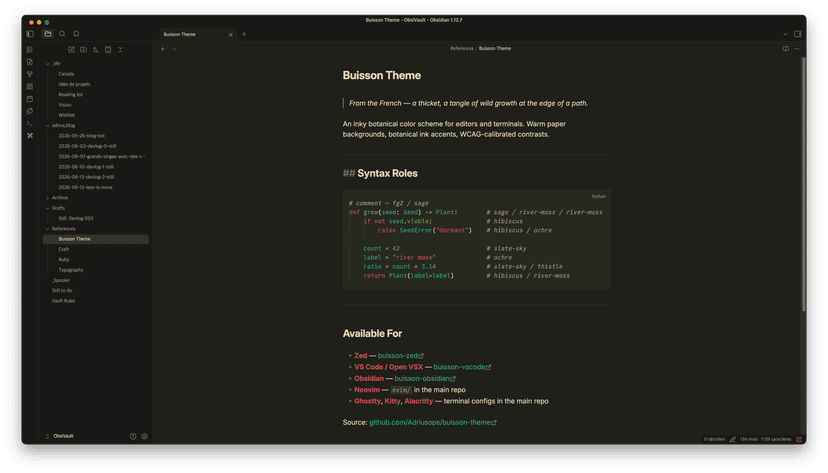The width and height of the screenshot is (828, 473).
Task: Click the crossed-tools ribbon icon
Action: [30, 136]
